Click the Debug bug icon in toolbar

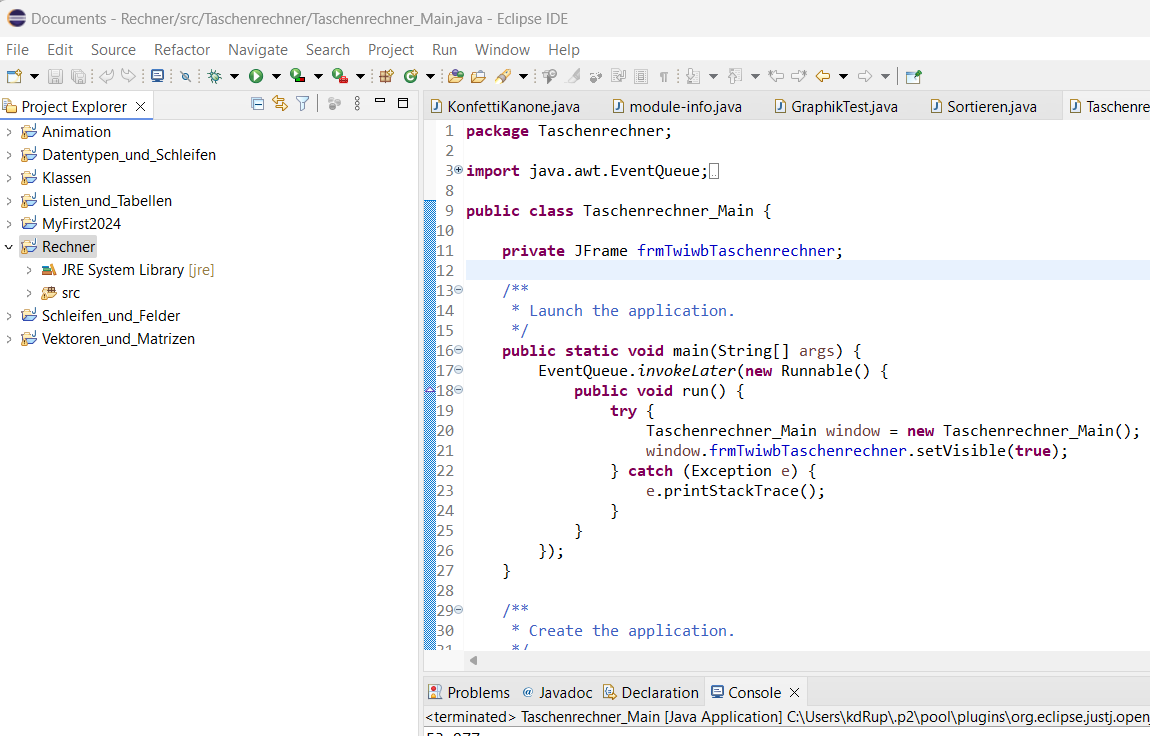tap(214, 76)
